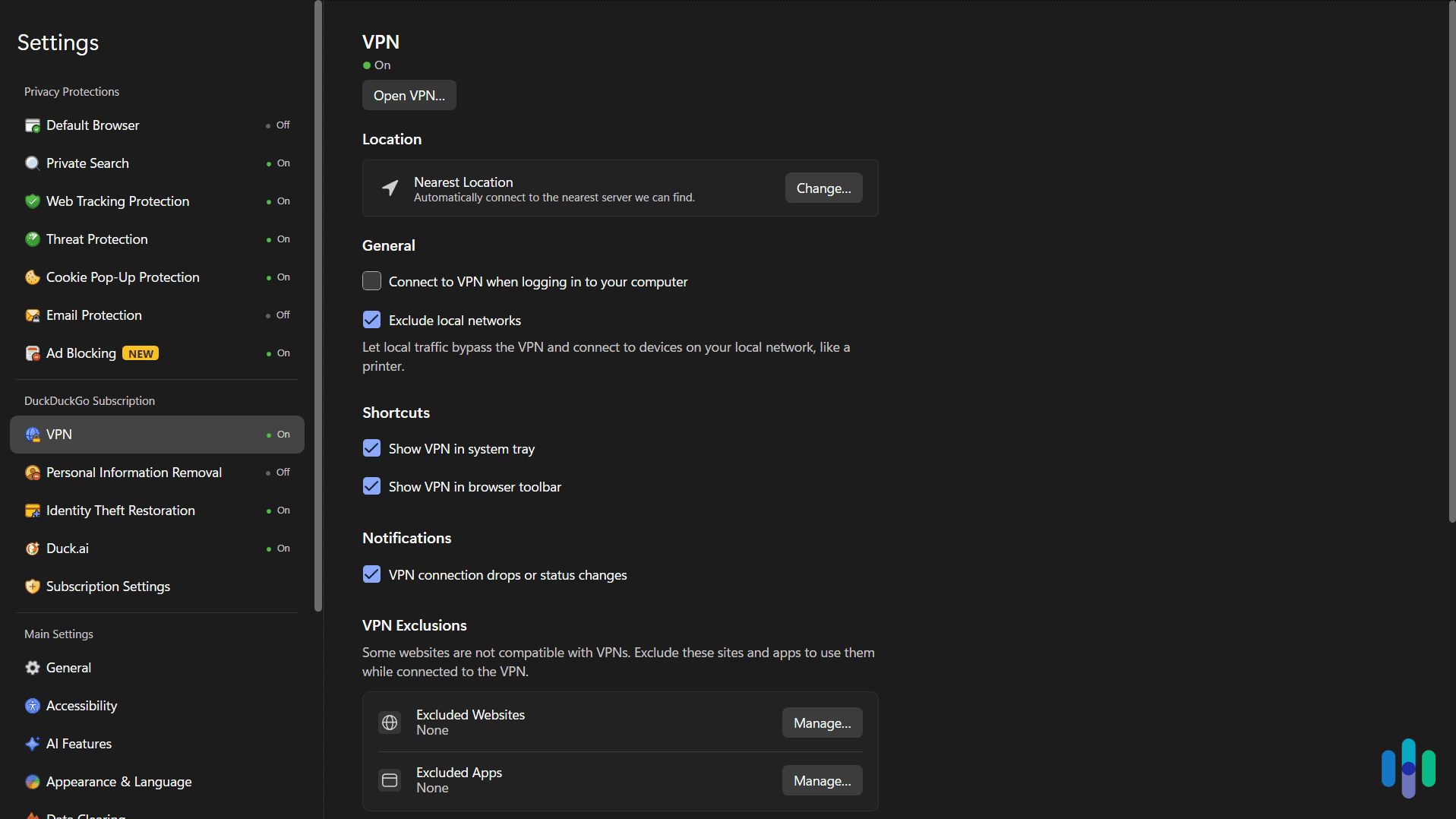Image resolution: width=1456 pixels, height=819 pixels.
Task: Click the AI Features sparkle icon
Action: pyautogui.click(x=33, y=744)
